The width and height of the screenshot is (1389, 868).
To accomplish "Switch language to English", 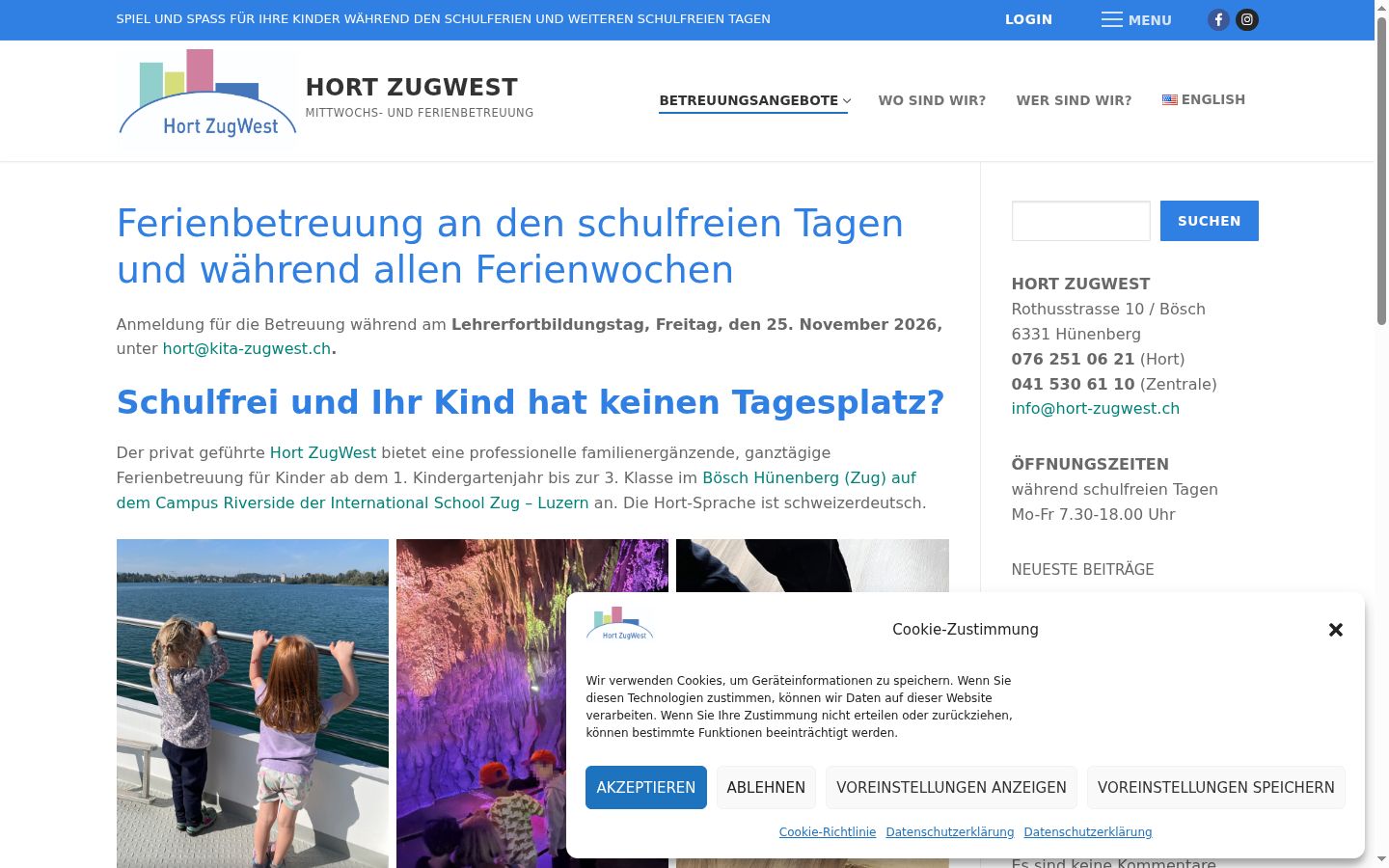I will pos(1204,99).
